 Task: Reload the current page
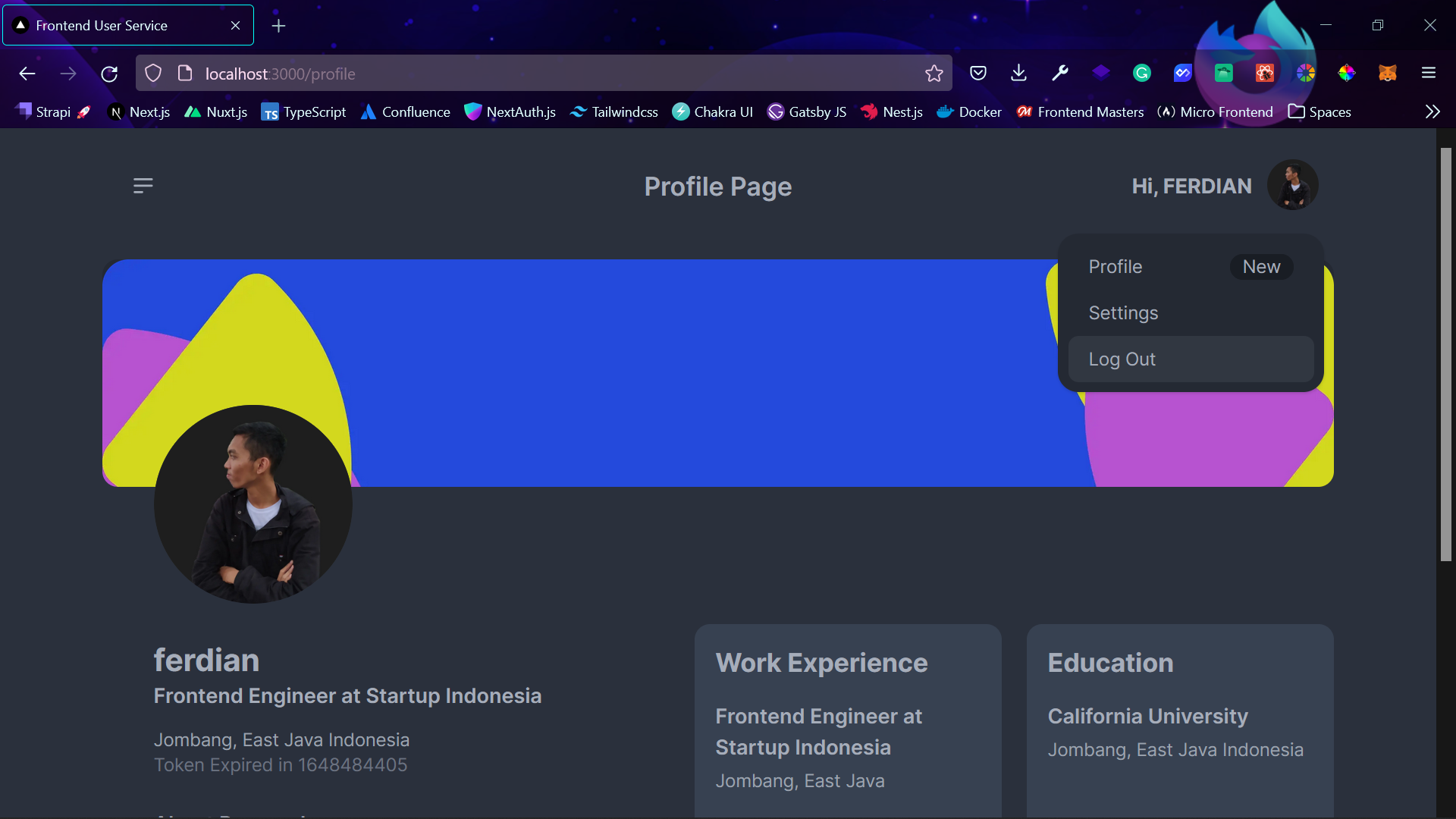[109, 74]
